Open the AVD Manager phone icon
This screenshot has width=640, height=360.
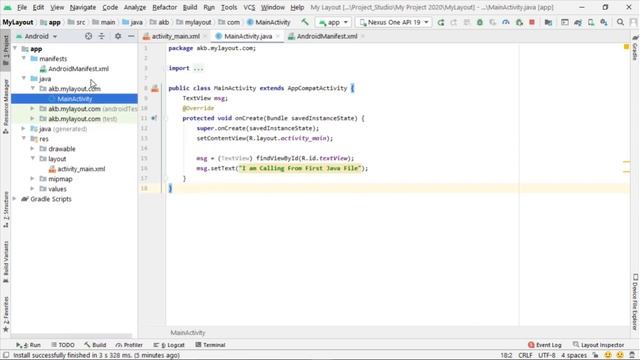591,22
